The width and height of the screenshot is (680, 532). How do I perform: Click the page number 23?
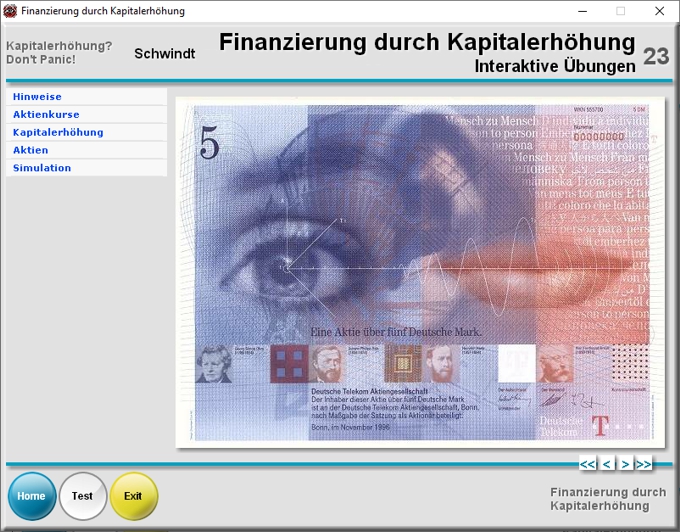[656, 56]
